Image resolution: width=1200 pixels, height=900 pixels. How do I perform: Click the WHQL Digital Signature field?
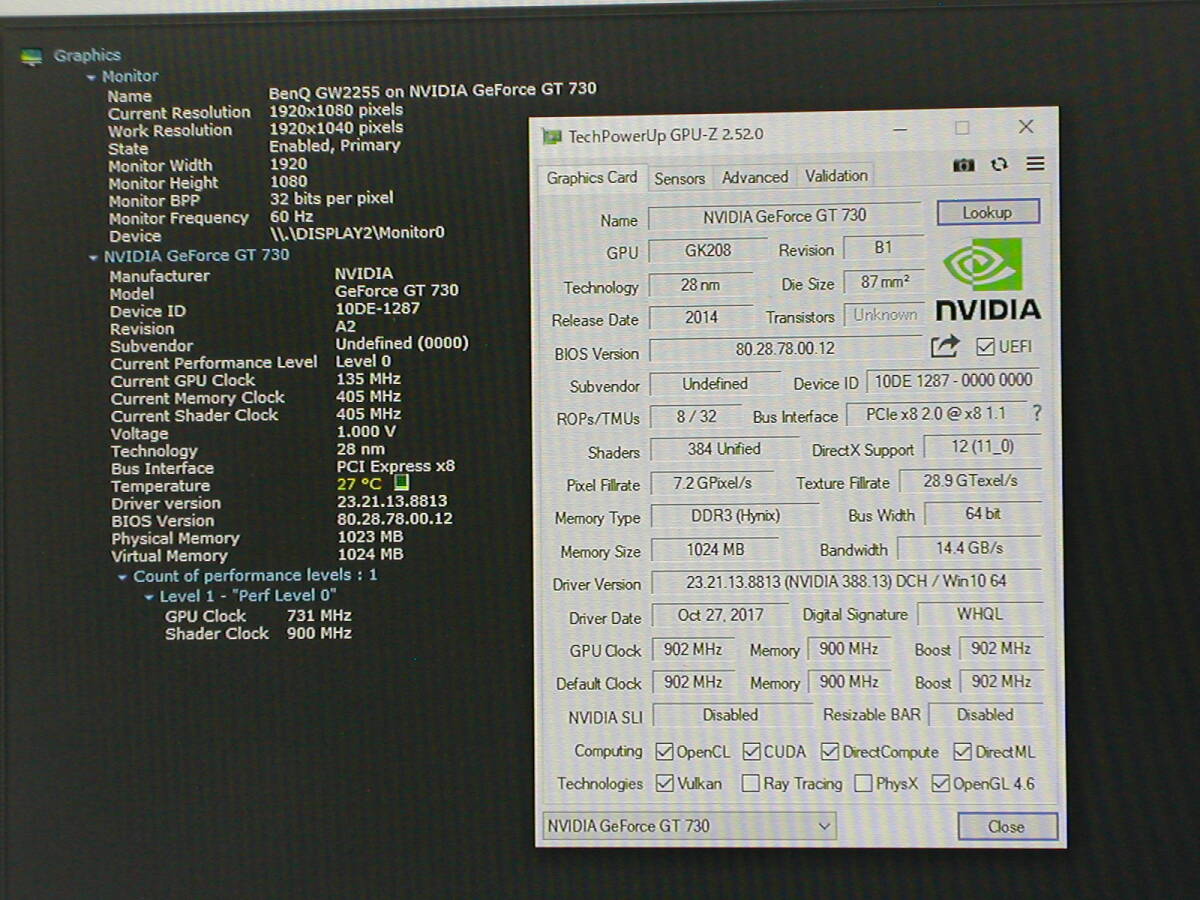tap(980, 614)
